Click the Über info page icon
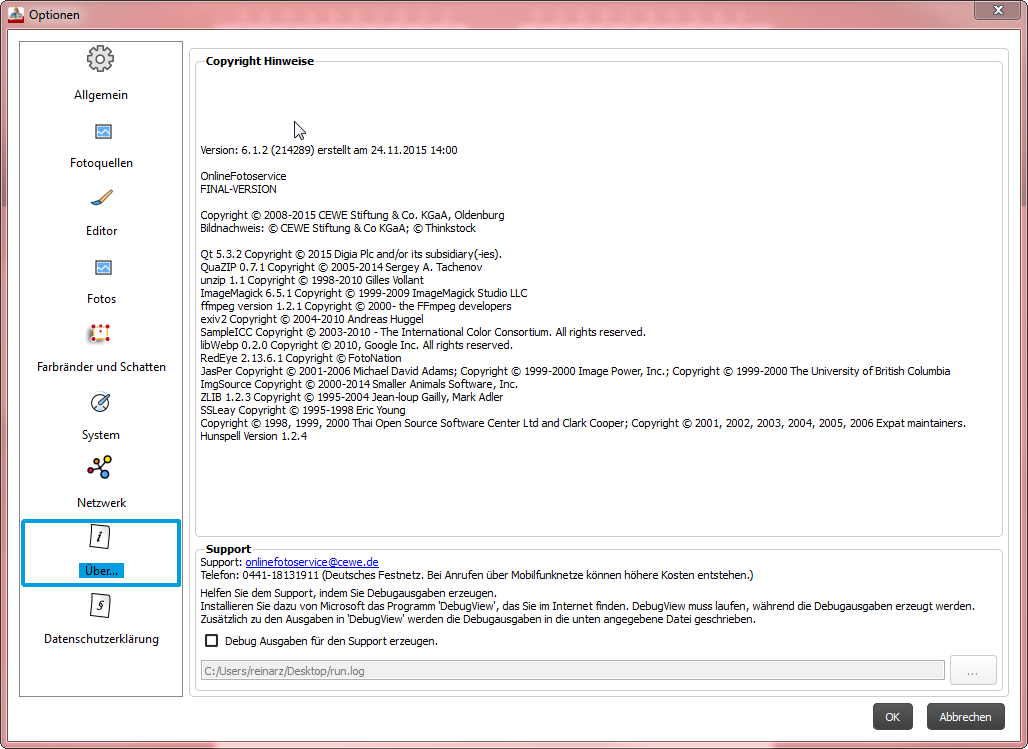1028x749 pixels. pos(100,536)
